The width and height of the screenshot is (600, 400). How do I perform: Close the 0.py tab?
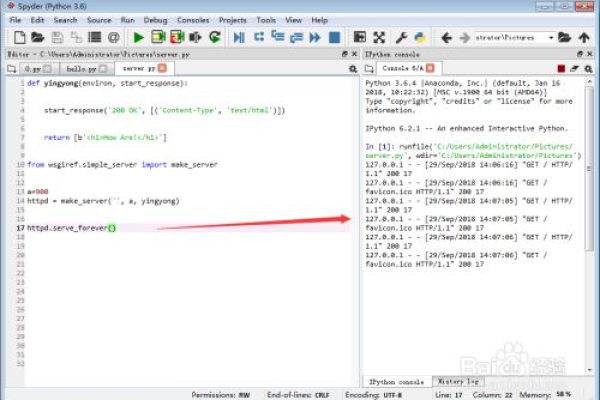coord(47,69)
